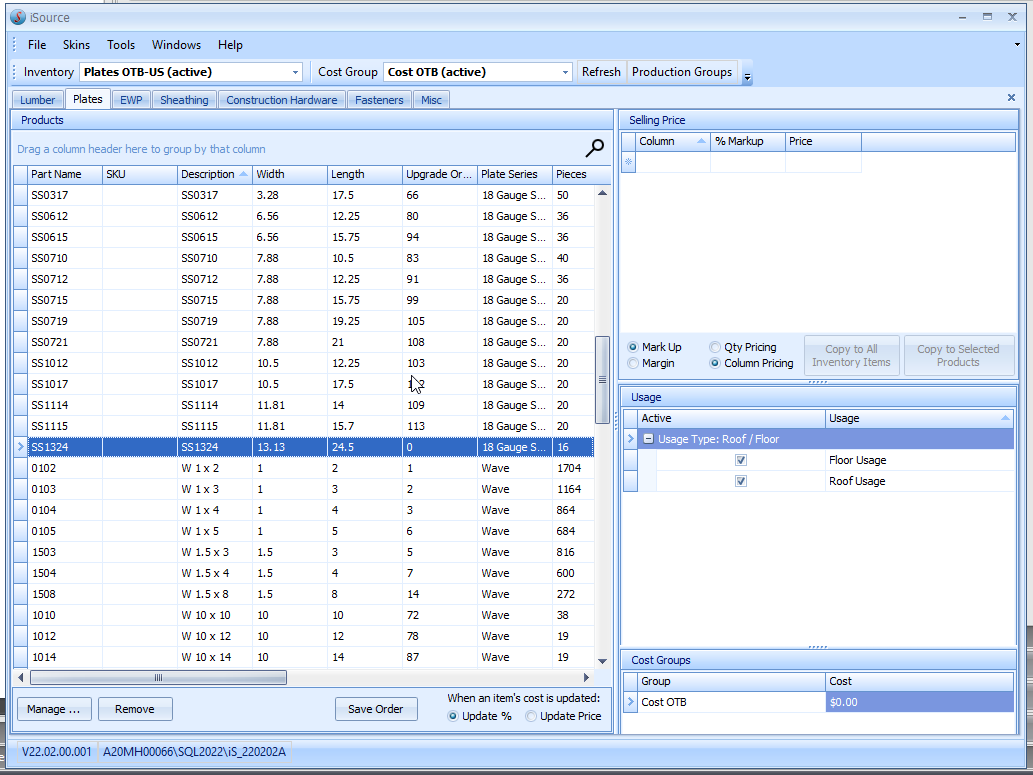Click the horizontal scrollbar thumb in products grid
The width and height of the screenshot is (1033, 775).
point(157,678)
